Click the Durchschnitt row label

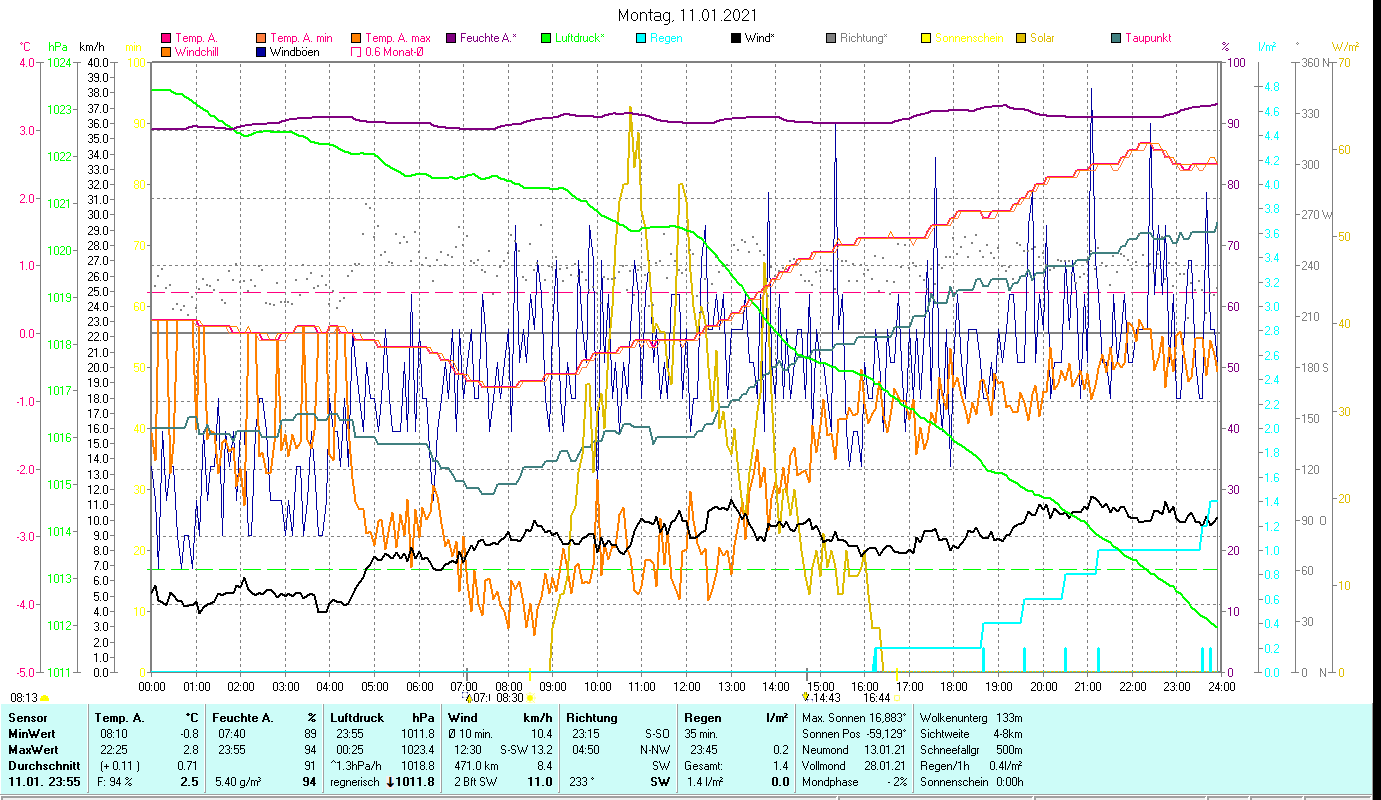[x=43, y=766]
